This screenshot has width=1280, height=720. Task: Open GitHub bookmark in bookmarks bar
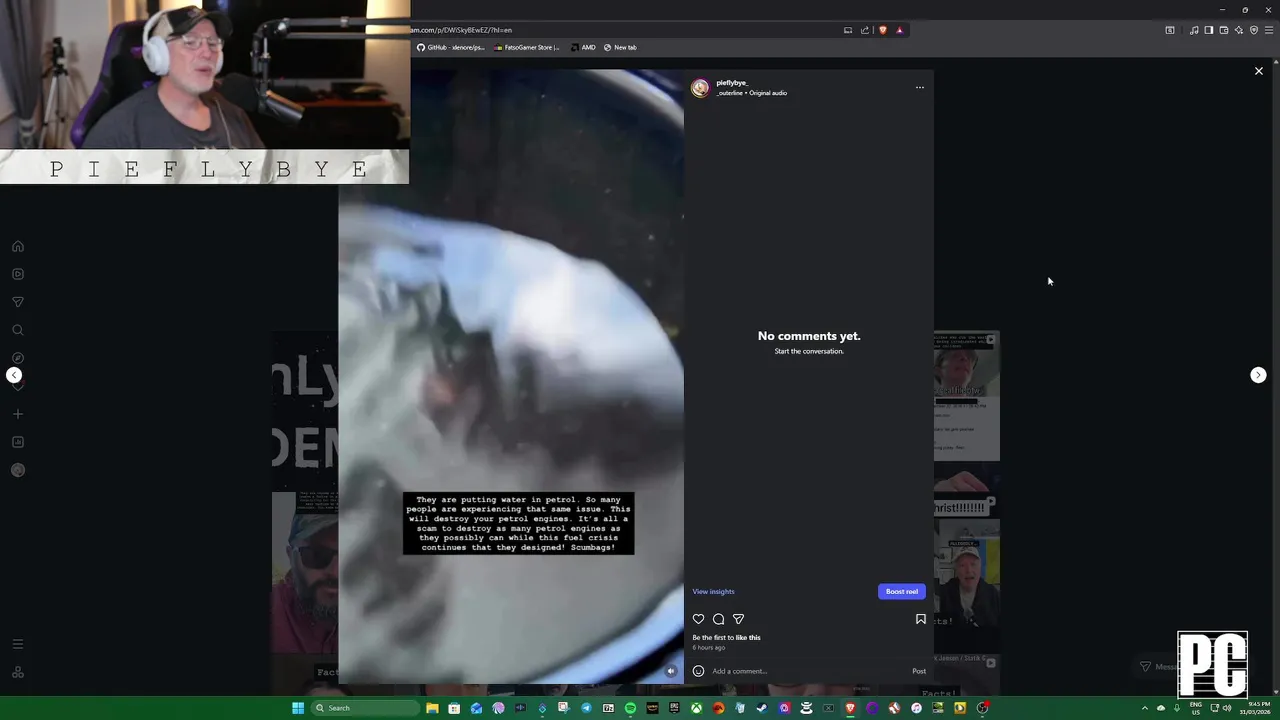point(450,47)
